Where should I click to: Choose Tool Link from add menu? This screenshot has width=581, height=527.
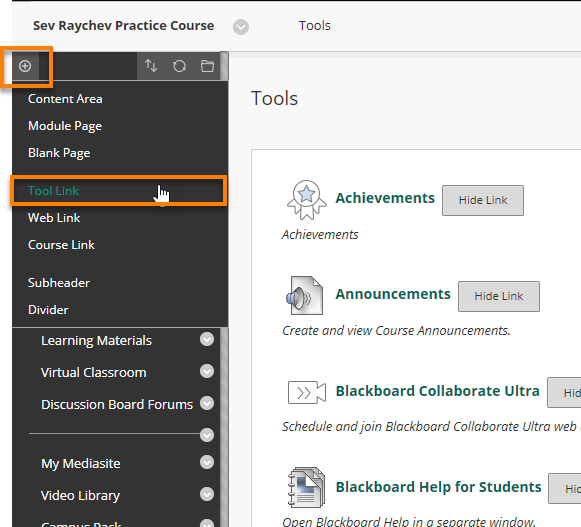point(53,191)
